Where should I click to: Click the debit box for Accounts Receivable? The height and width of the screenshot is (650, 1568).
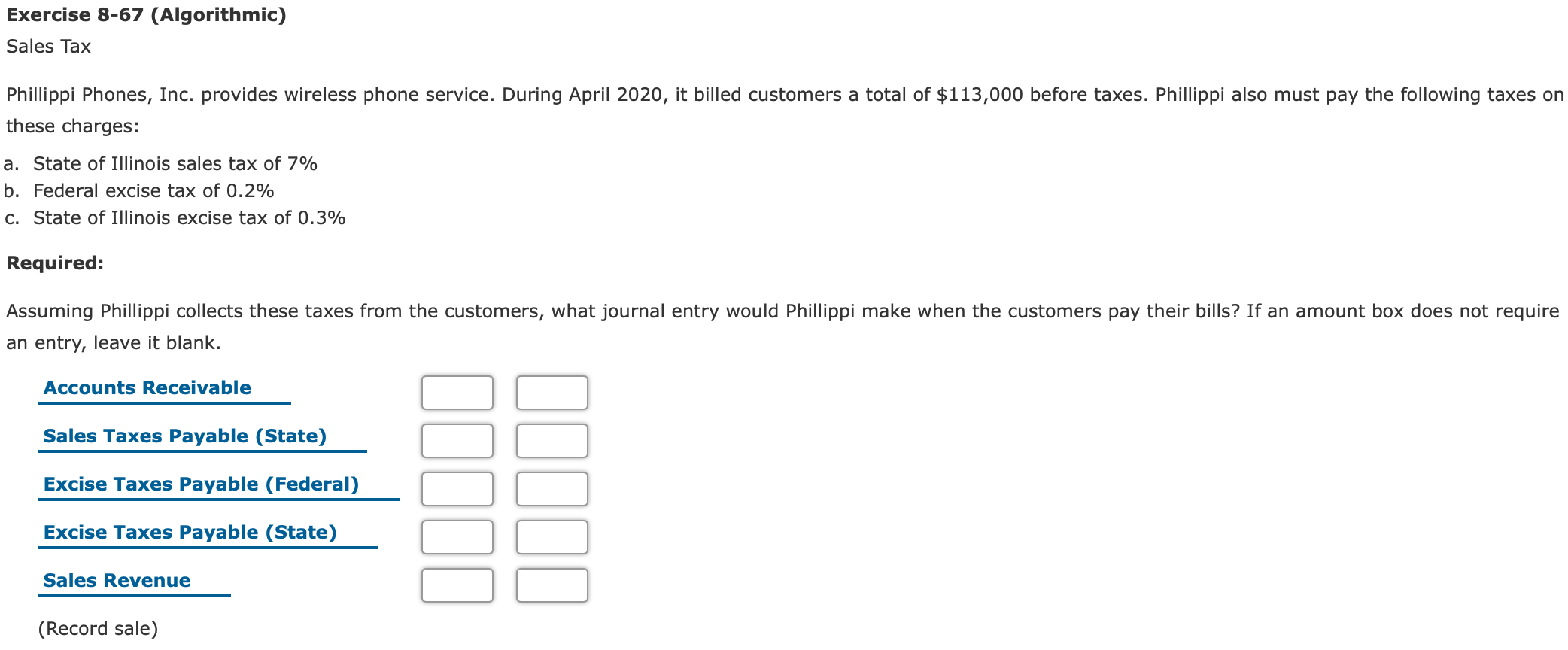coord(457,392)
